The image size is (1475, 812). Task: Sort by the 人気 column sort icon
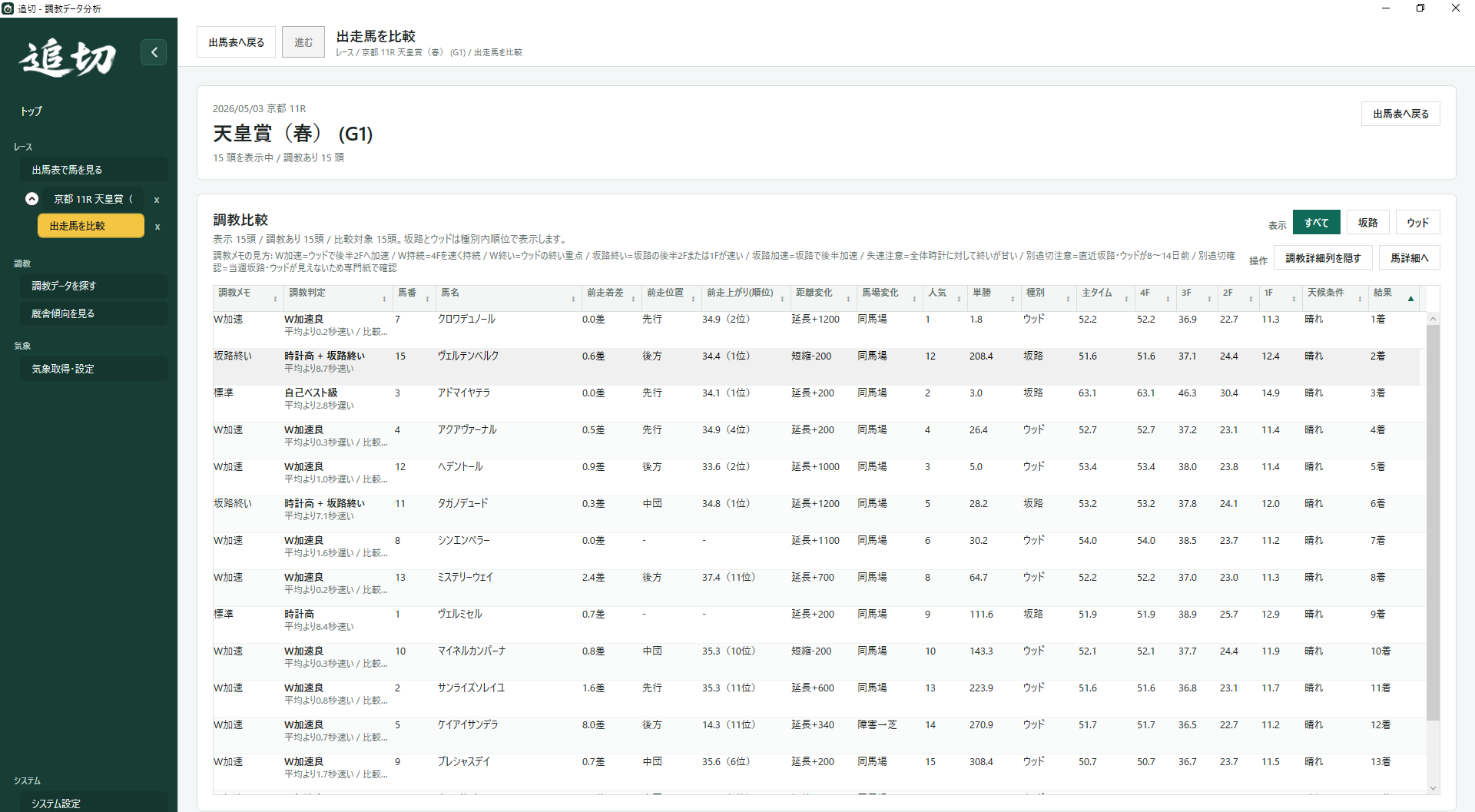pyautogui.click(x=959, y=299)
